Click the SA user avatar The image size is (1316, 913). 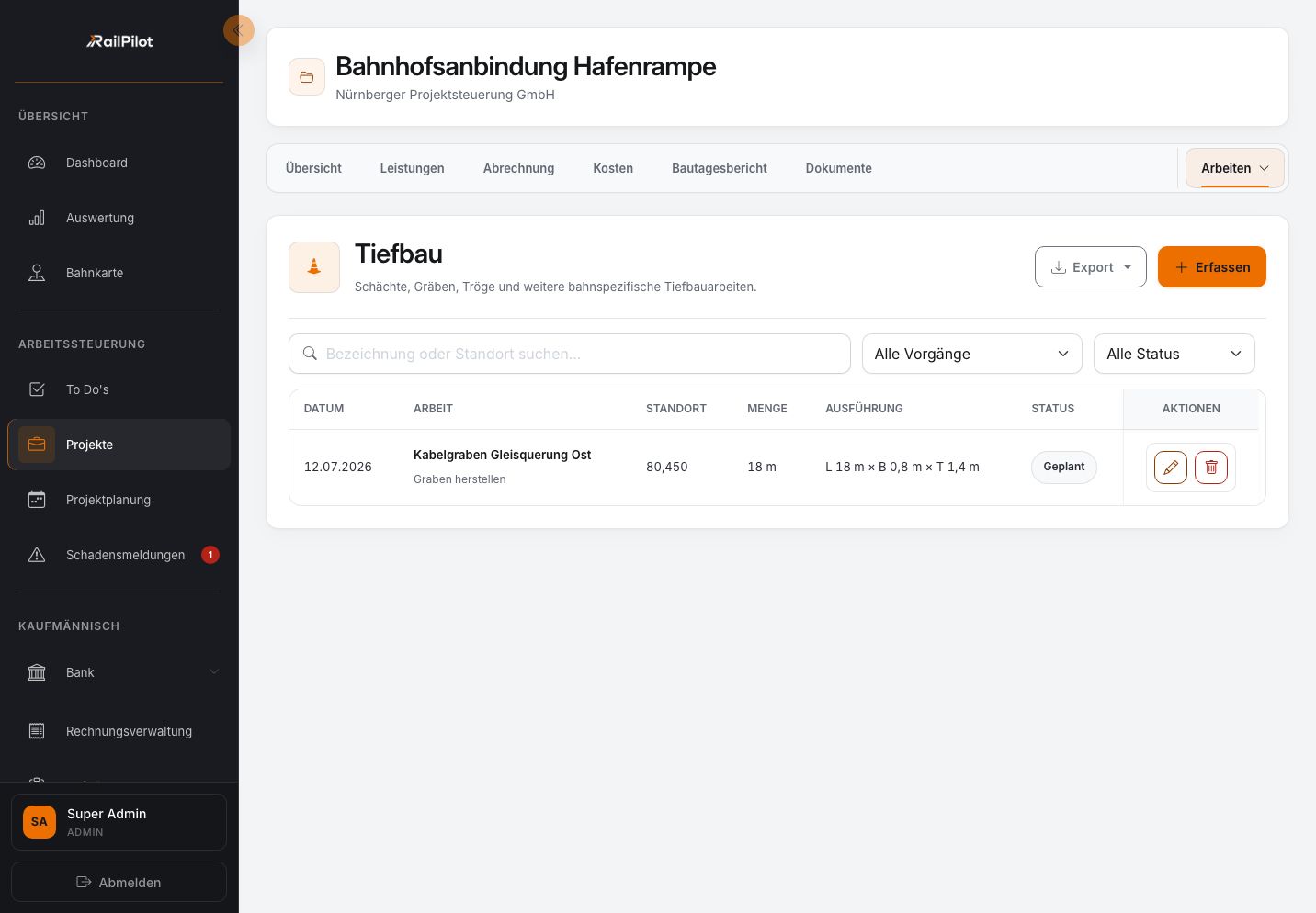40,822
